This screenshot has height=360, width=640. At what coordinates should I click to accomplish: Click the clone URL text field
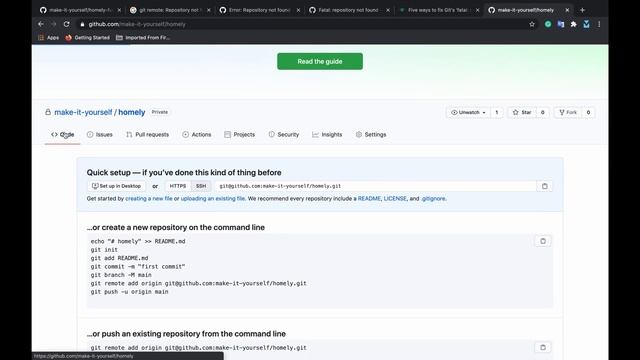376,186
